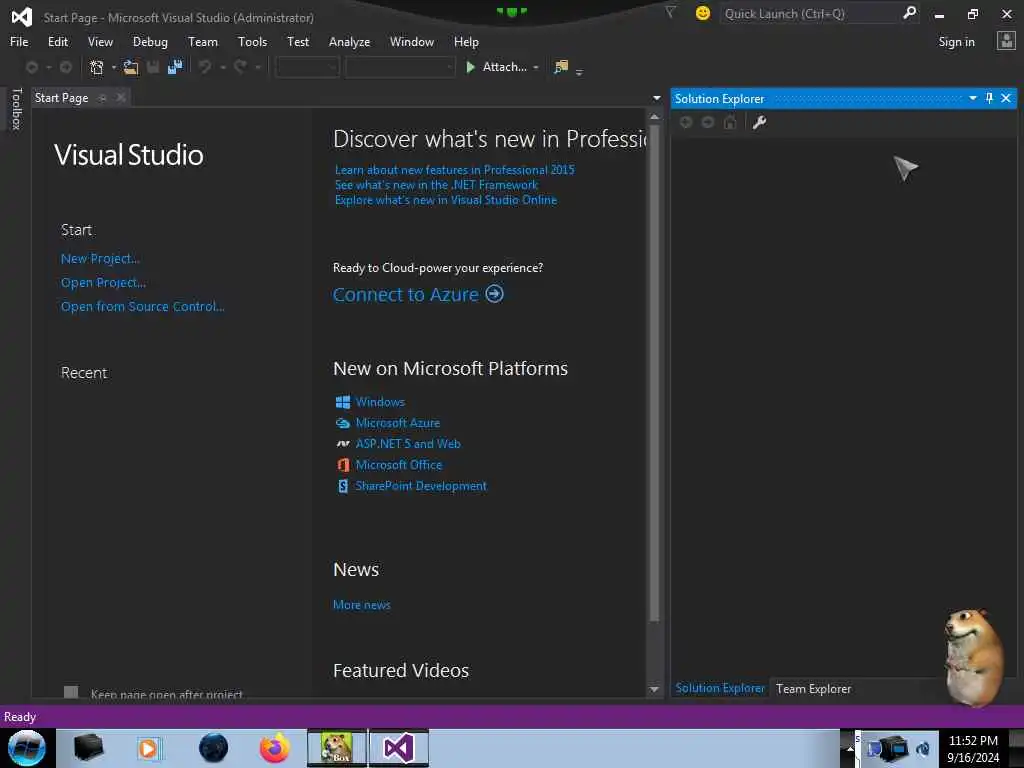
Task: Open the Help menu
Action: (x=466, y=42)
